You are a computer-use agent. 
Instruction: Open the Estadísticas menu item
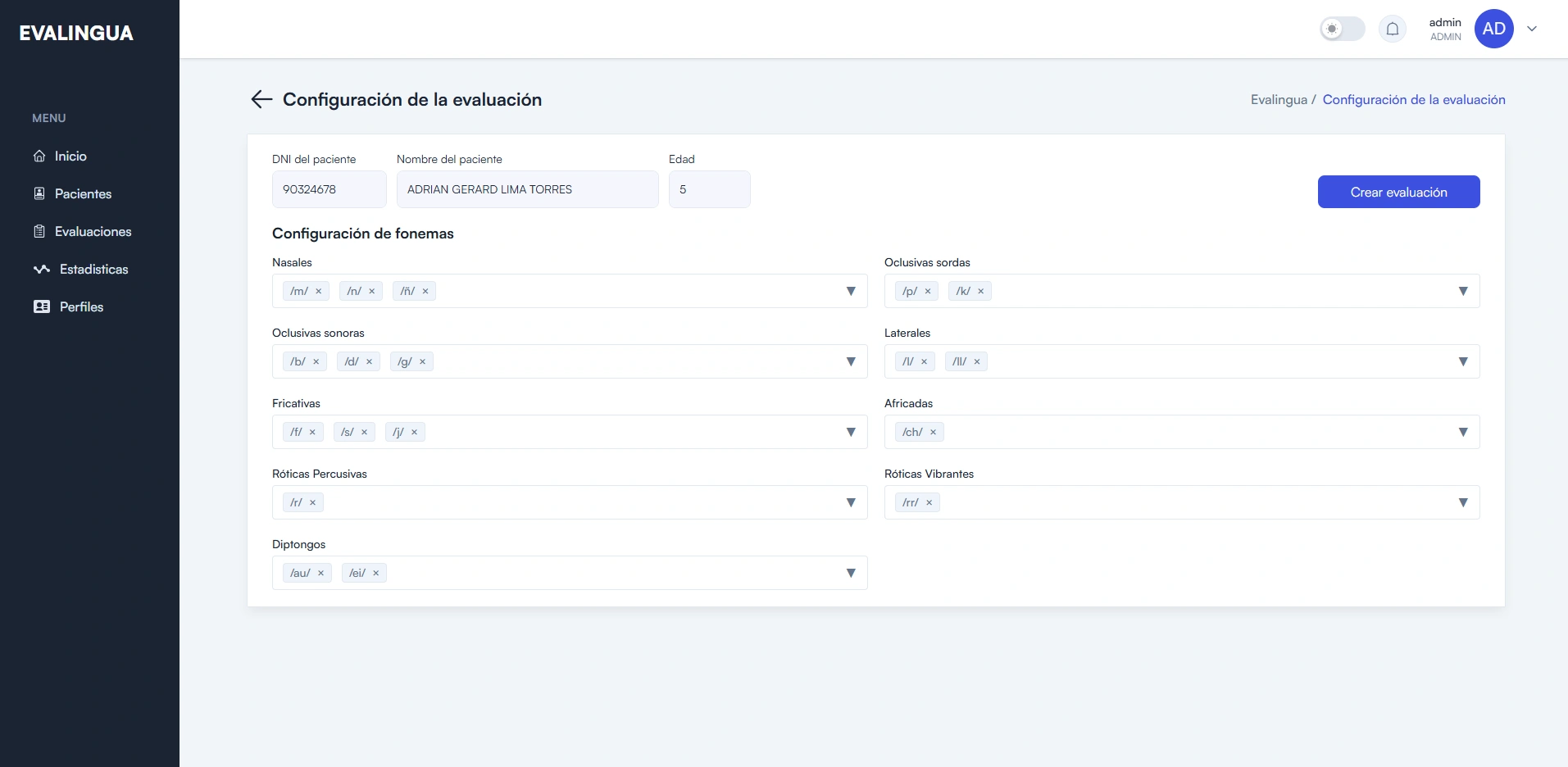point(93,270)
